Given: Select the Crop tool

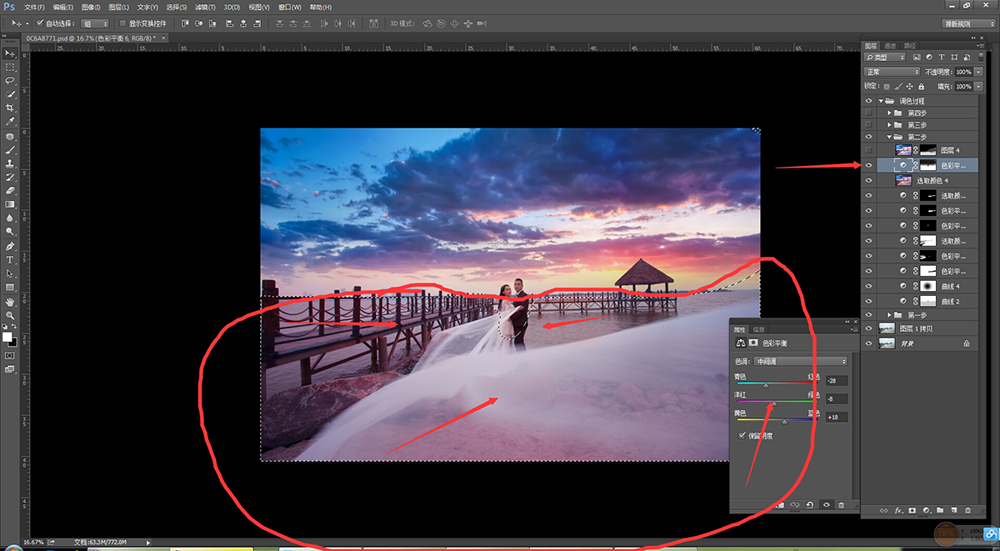Looking at the screenshot, I should coord(10,108).
